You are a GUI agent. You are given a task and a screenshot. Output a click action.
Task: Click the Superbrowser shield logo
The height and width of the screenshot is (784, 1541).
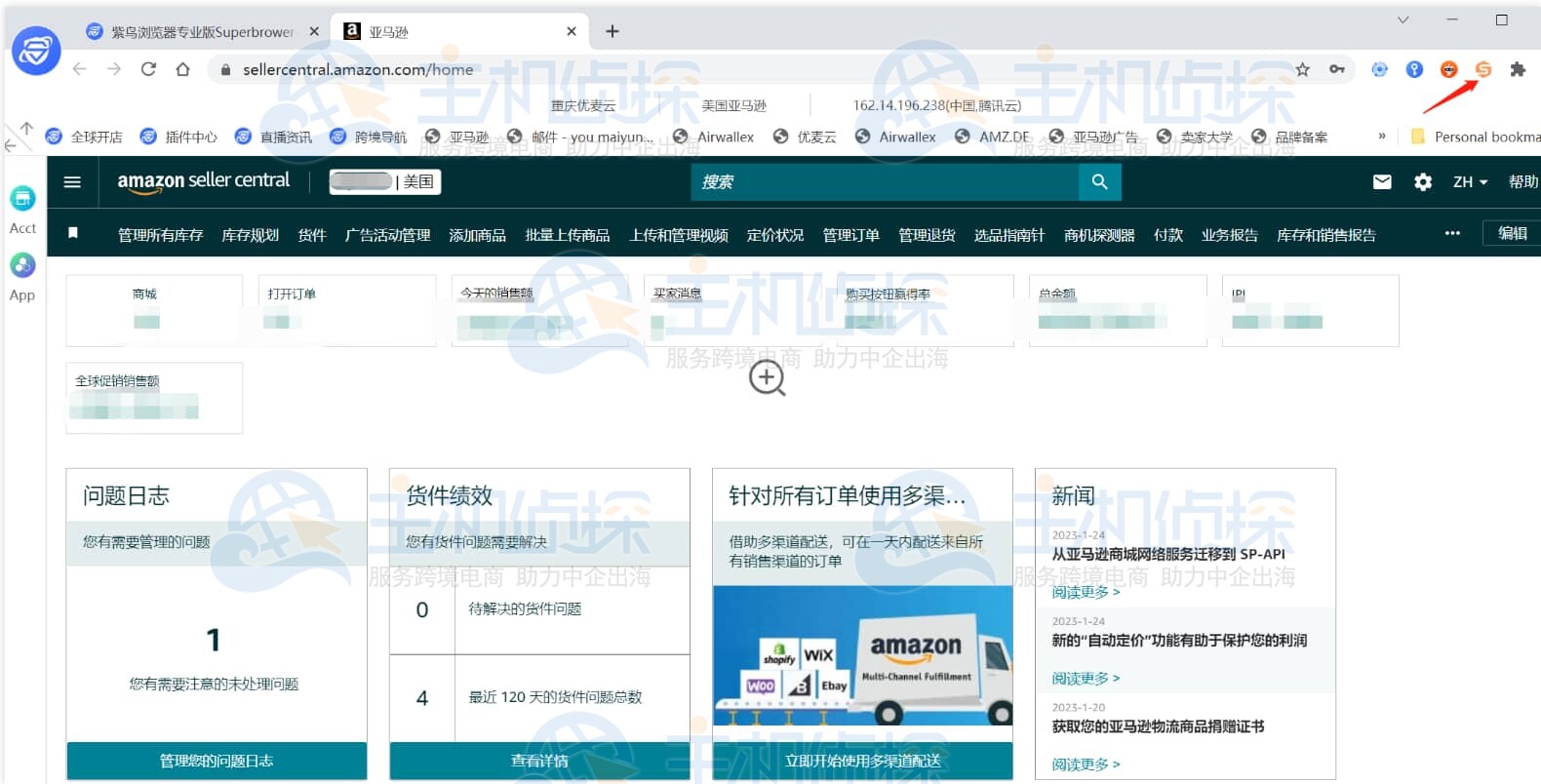[36, 51]
